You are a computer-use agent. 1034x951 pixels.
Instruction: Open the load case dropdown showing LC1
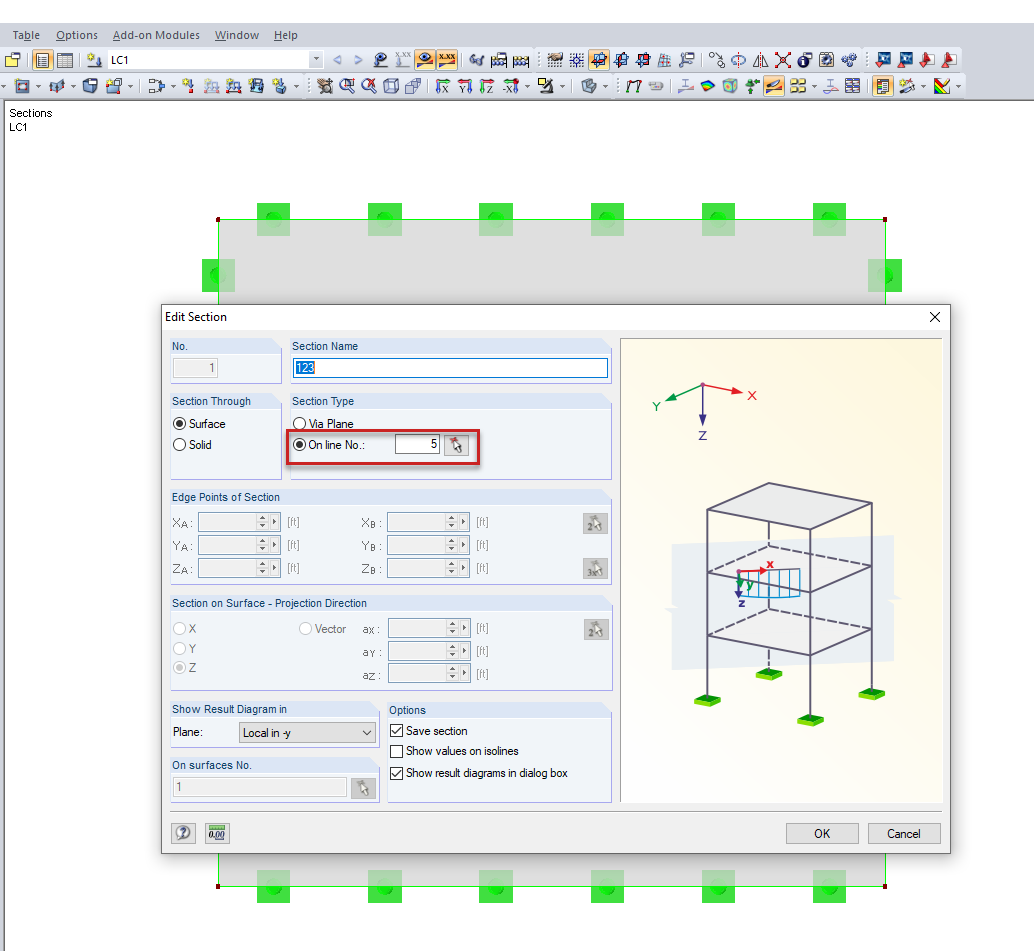pyautogui.click(x=317, y=60)
